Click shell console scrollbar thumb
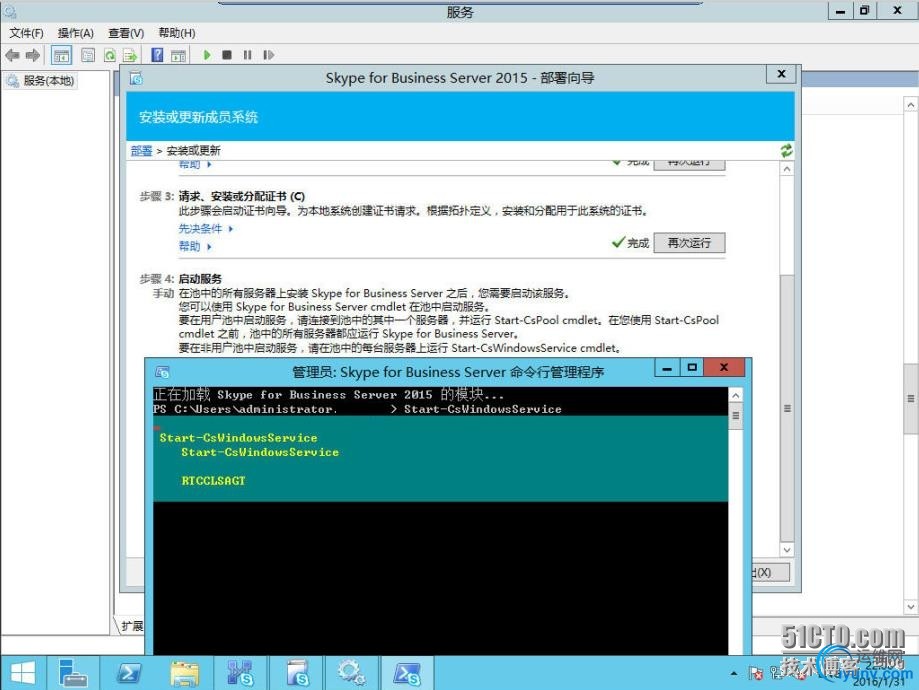The height and width of the screenshot is (690, 919). [x=736, y=416]
